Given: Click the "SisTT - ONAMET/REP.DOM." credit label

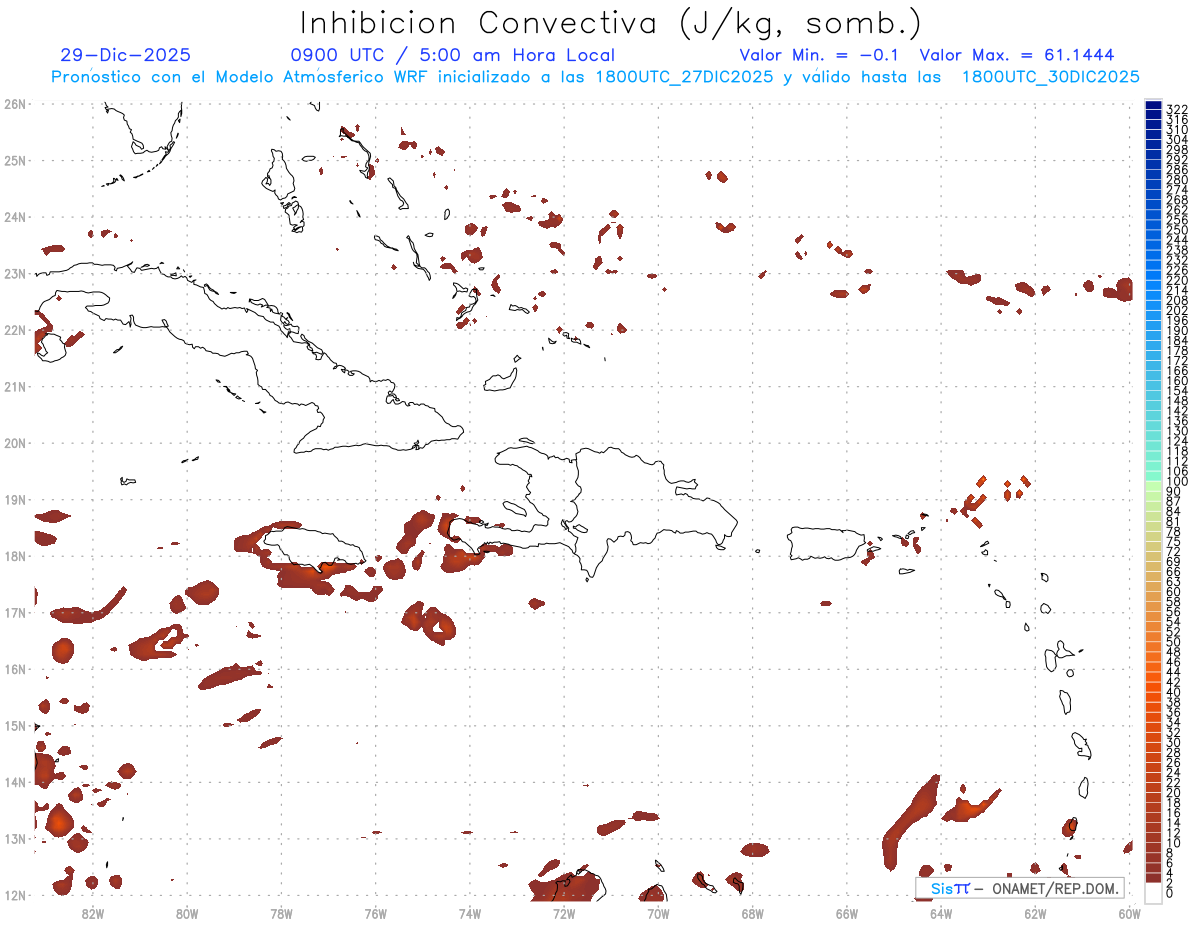Looking at the screenshot, I should pyautogui.click(x=1019, y=888).
